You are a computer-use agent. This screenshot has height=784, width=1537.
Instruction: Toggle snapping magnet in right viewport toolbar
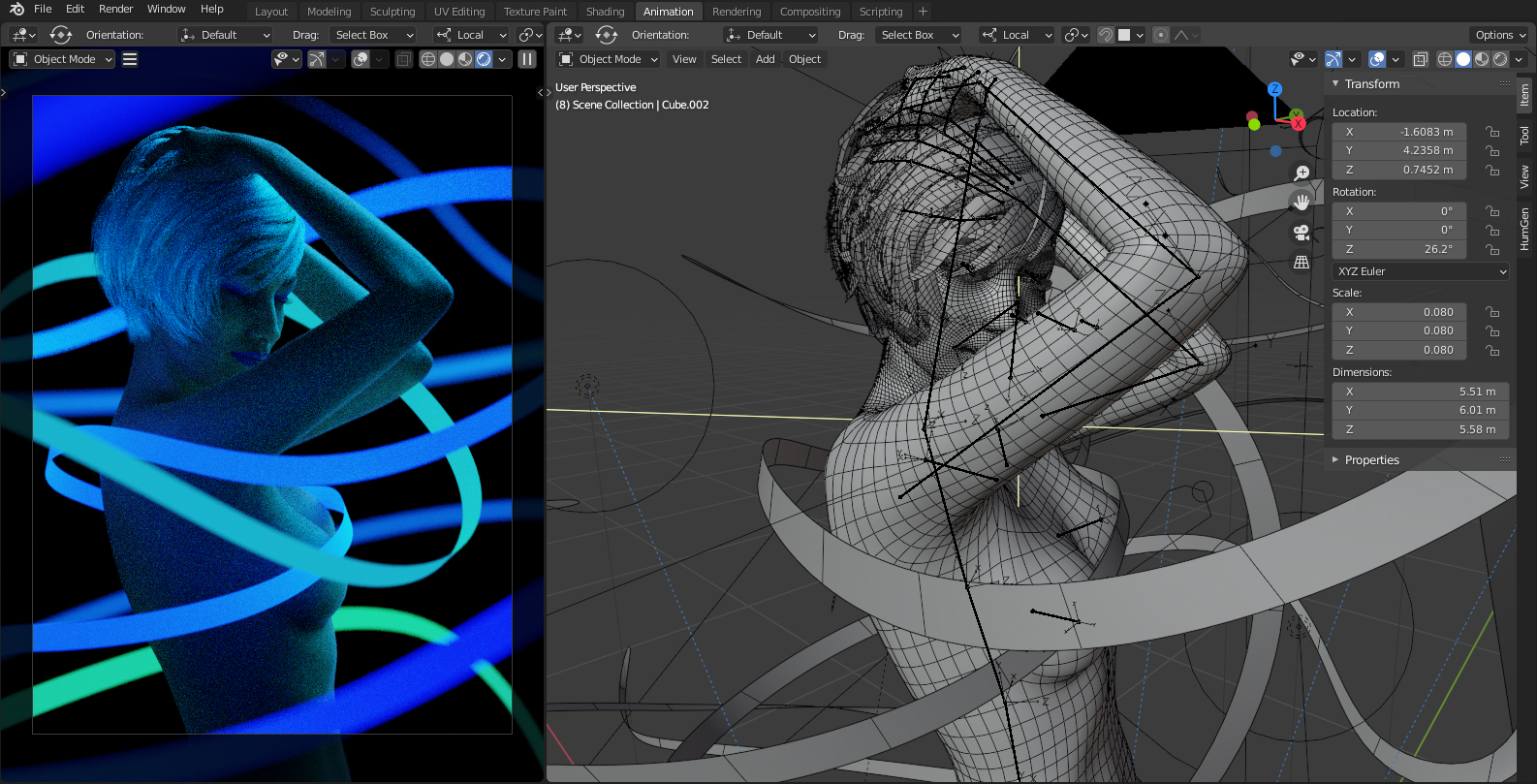1106,35
